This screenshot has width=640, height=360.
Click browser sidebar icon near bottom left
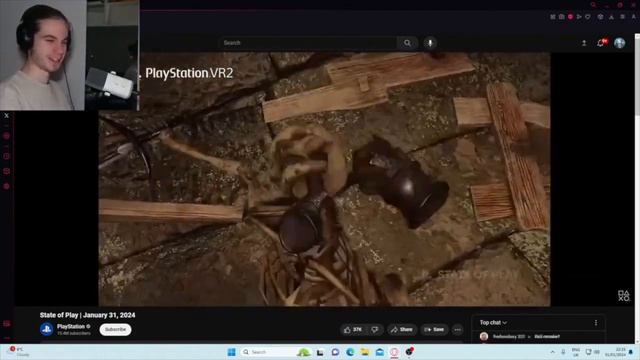coord(7,323)
